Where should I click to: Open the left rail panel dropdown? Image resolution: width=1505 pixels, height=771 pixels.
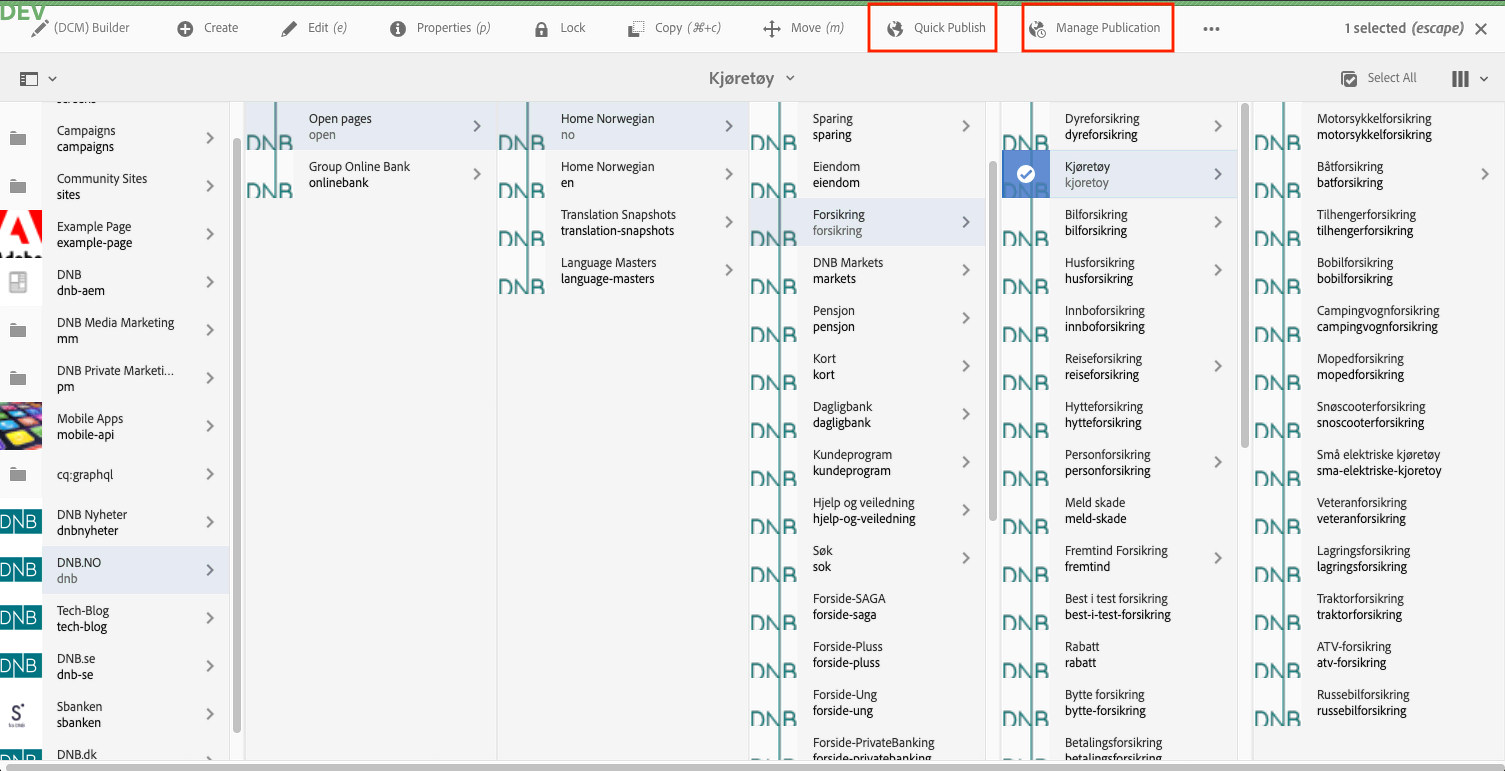[38, 78]
